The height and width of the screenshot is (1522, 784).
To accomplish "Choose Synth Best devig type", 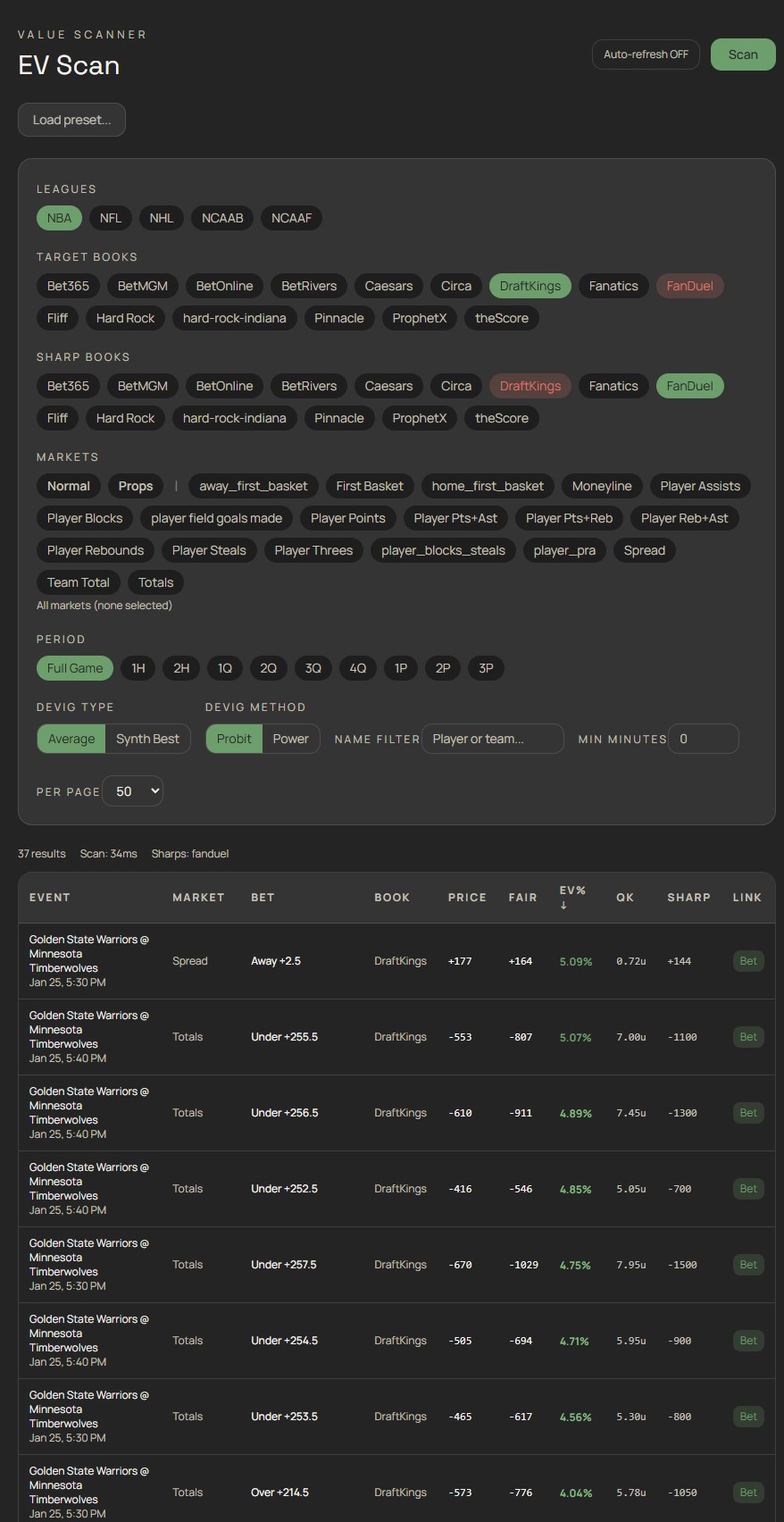I will 147,739.
